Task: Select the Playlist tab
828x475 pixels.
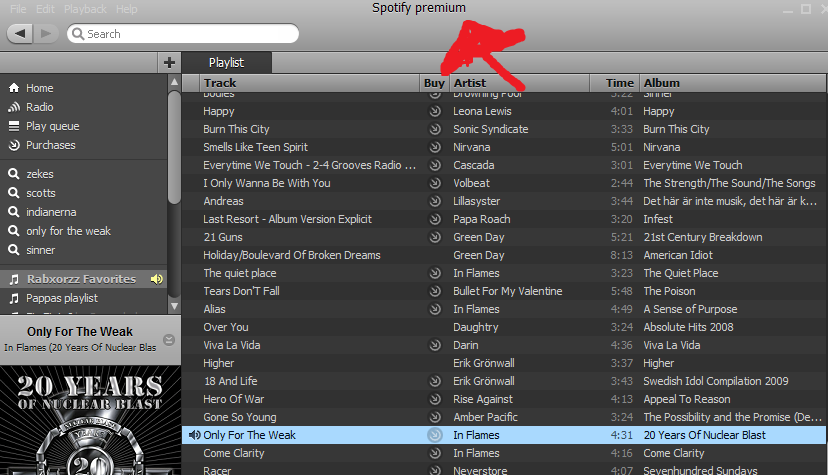Action: pos(227,63)
